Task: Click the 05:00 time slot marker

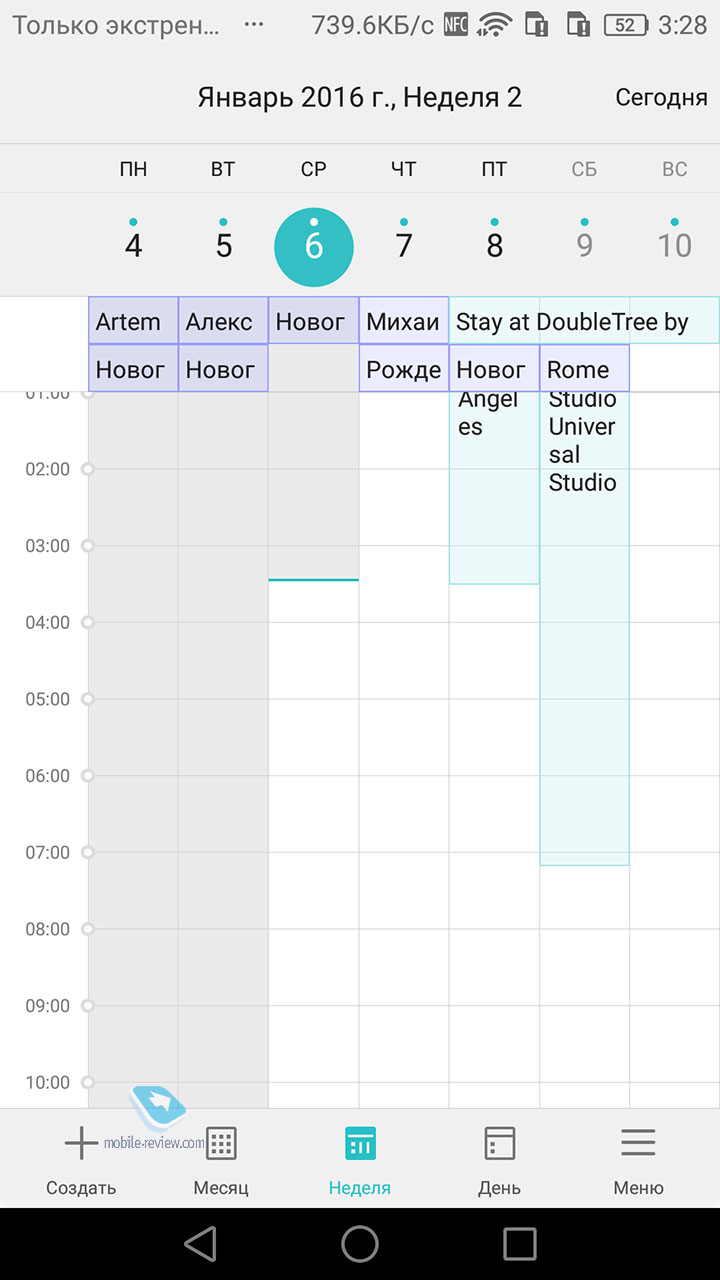Action: [88, 699]
